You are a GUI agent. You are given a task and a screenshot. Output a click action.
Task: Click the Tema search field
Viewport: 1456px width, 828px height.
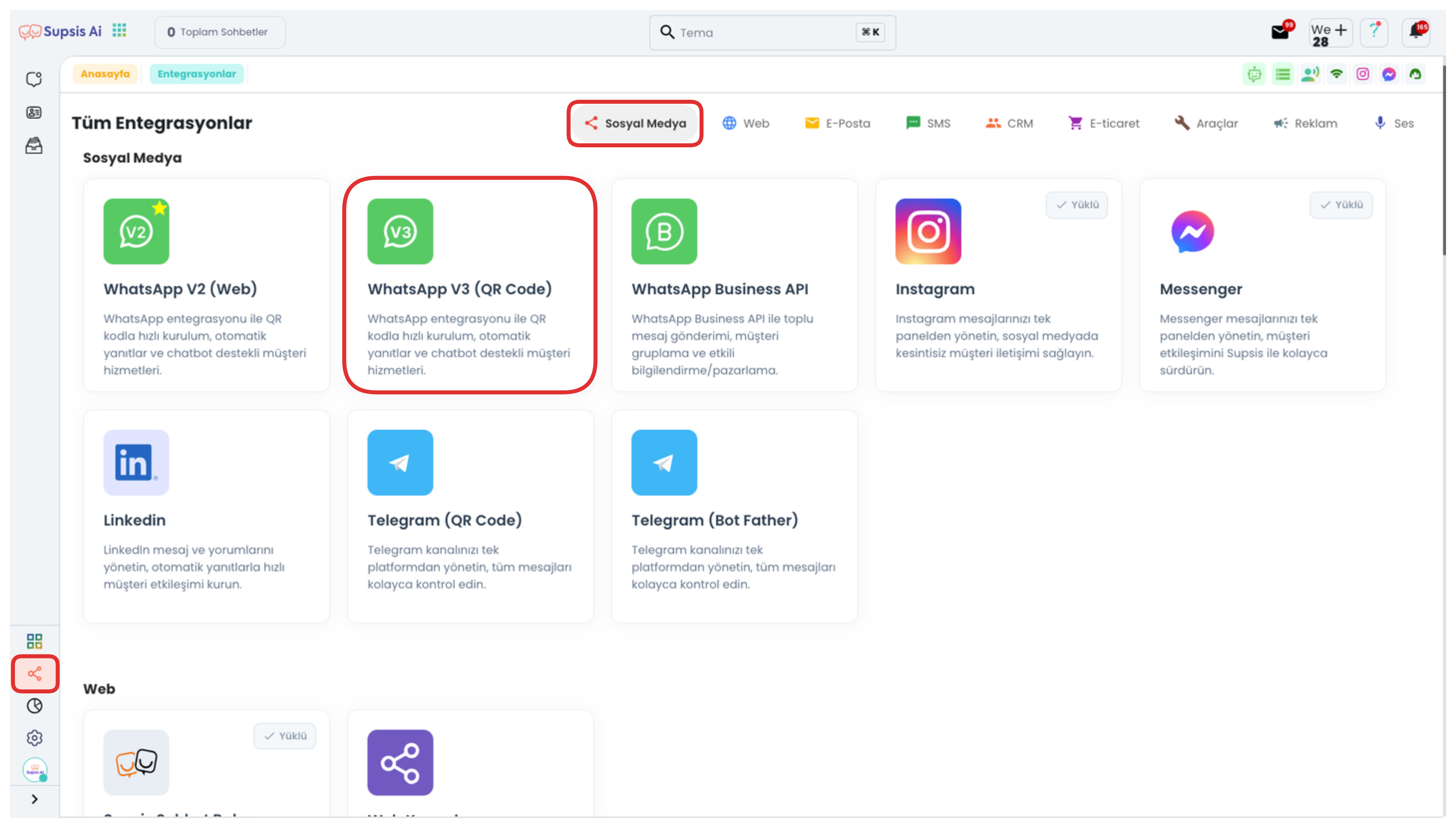tap(772, 32)
